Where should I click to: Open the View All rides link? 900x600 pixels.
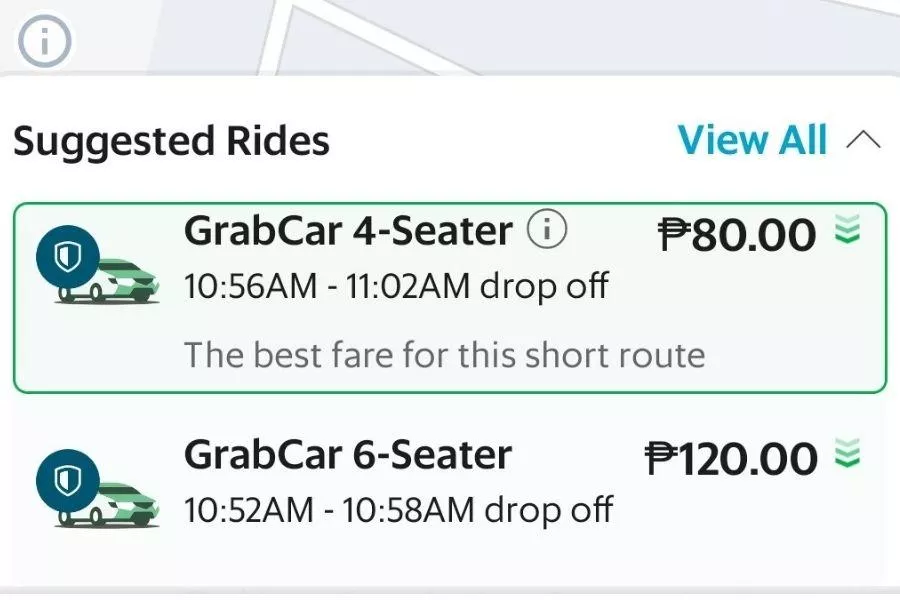tap(752, 140)
